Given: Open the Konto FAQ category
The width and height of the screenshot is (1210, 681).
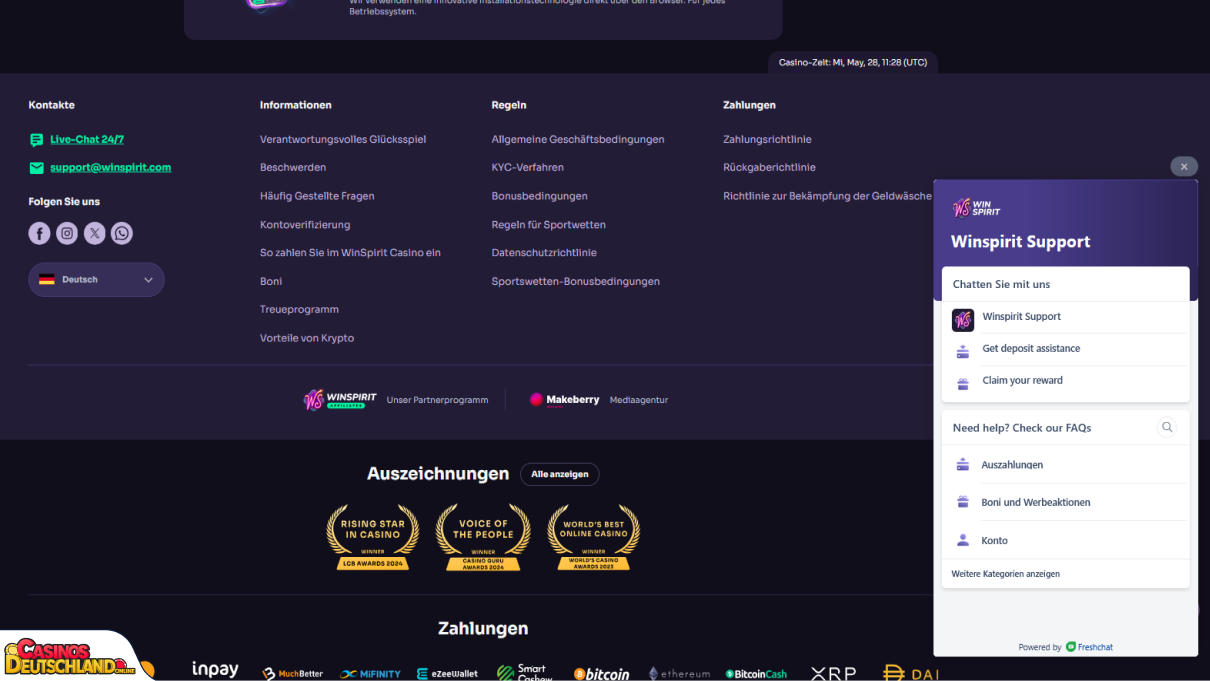Looking at the screenshot, I should point(1065,541).
